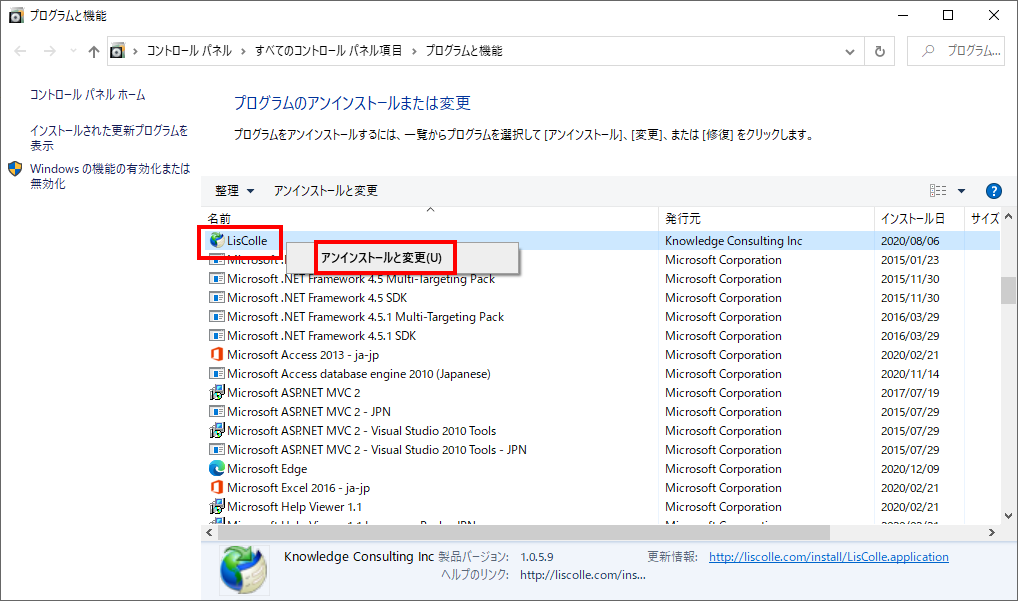Viewport: 1018px width, 601px height.
Task: Select MVC 2 Visual Studio 2010 Tools - JPN icon
Action: 216,449
